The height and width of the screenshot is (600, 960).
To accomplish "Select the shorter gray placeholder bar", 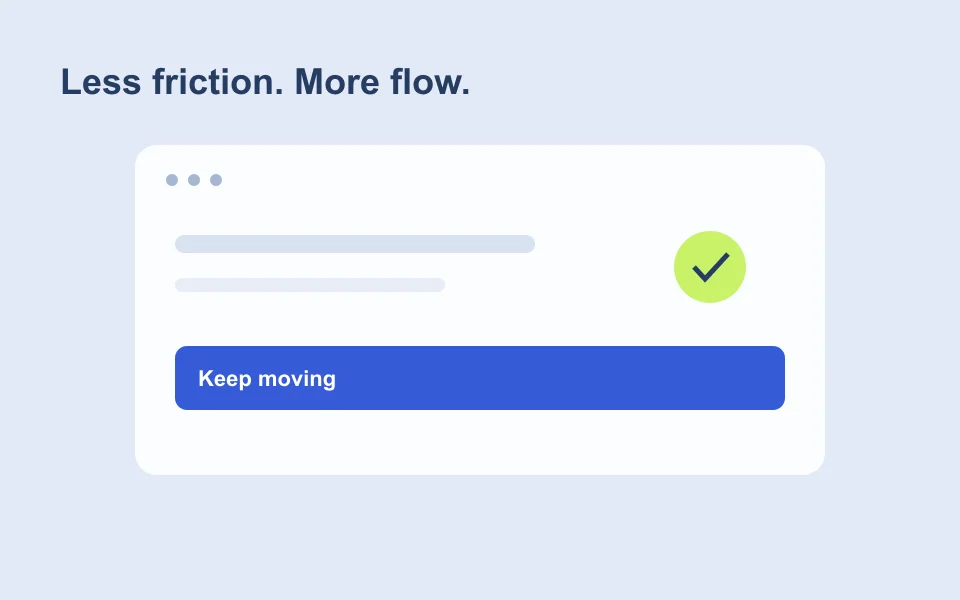I will pyautogui.click(x=310, y=285).
